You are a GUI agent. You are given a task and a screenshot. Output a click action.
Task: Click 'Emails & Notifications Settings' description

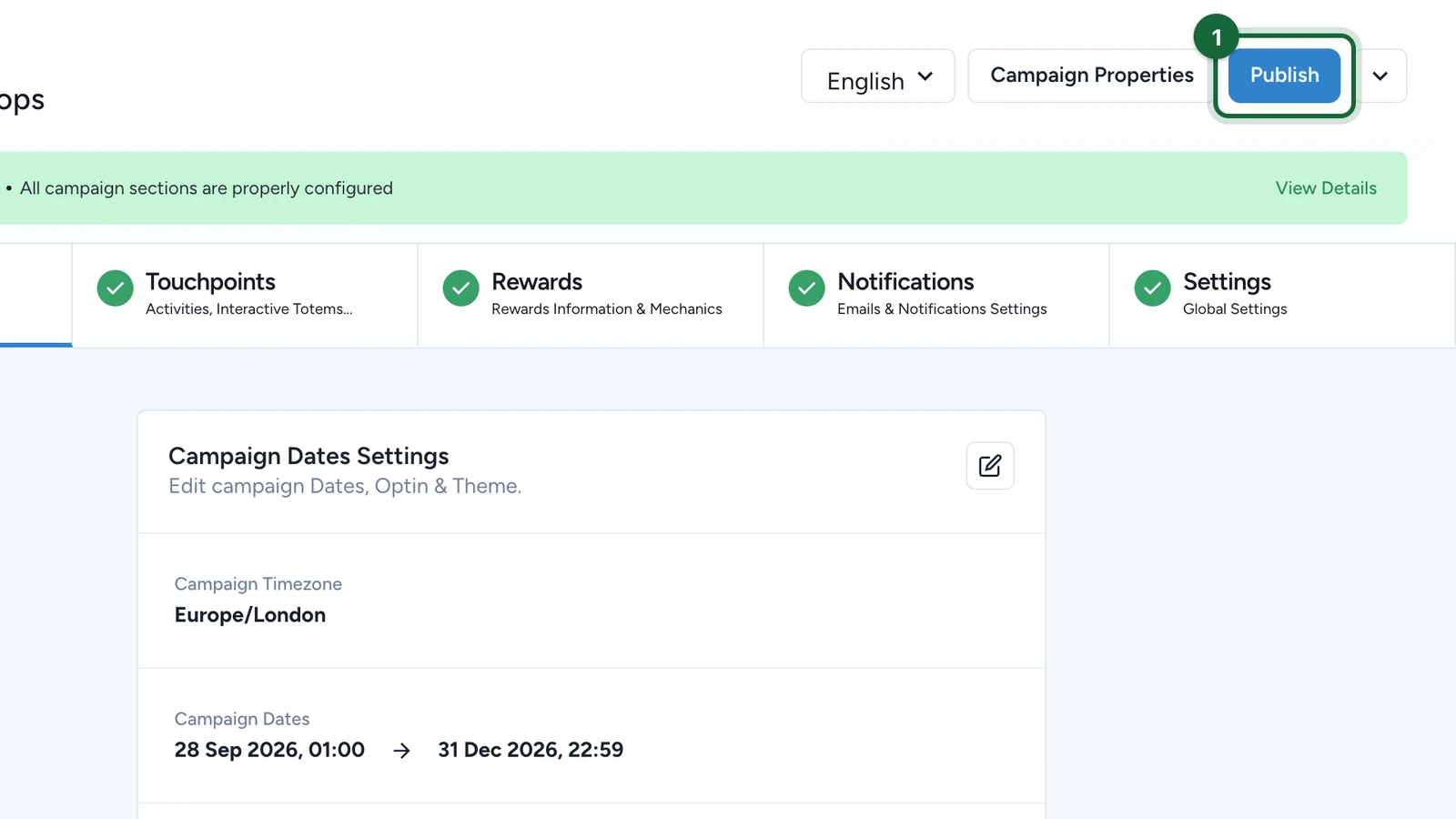tap(942, 309)
